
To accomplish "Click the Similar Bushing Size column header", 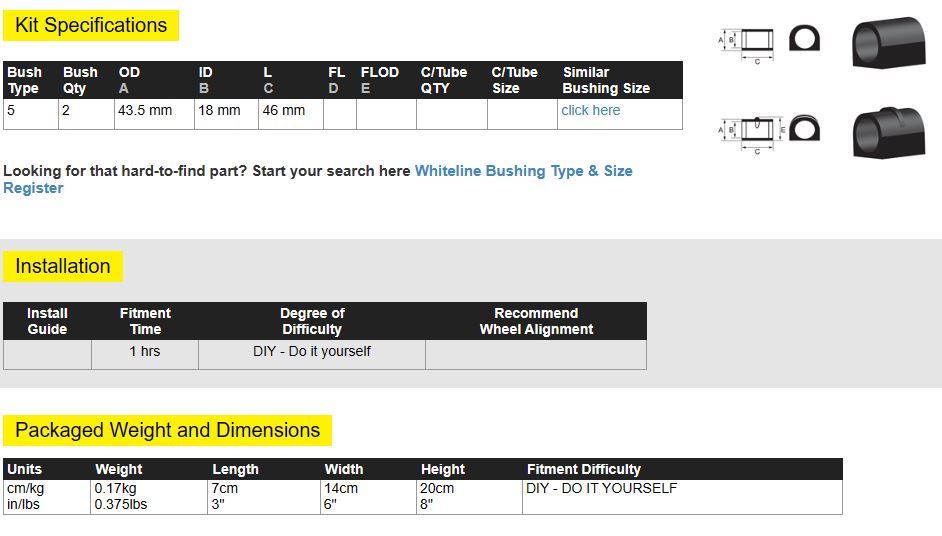I will point(606,80).
